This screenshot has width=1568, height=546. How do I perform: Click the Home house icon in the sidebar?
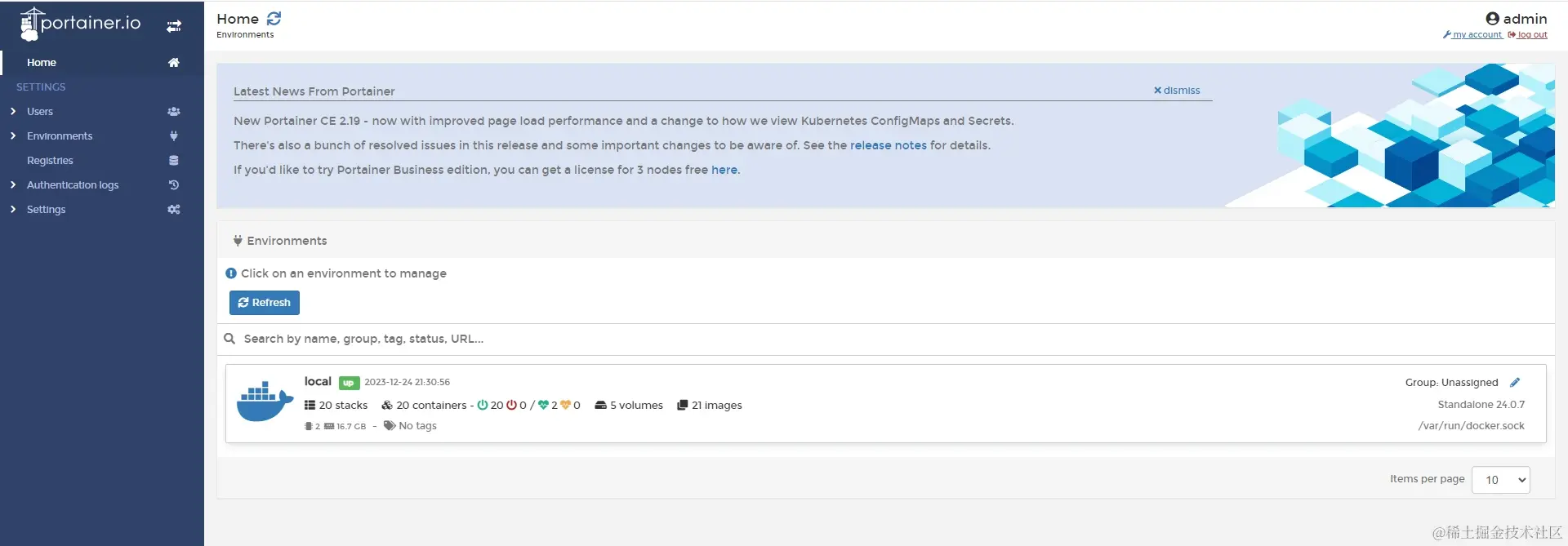(174, 63)
